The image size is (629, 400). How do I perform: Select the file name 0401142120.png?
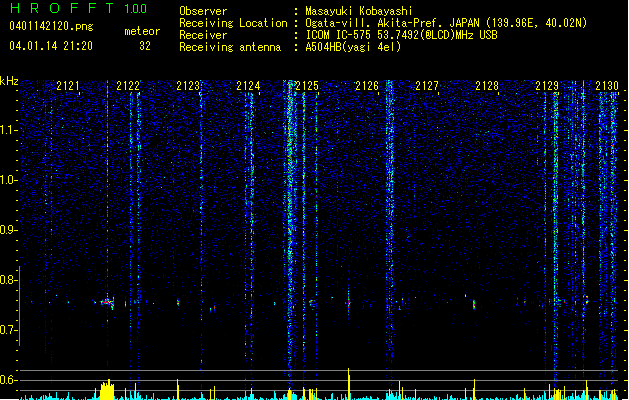(51, 27)
